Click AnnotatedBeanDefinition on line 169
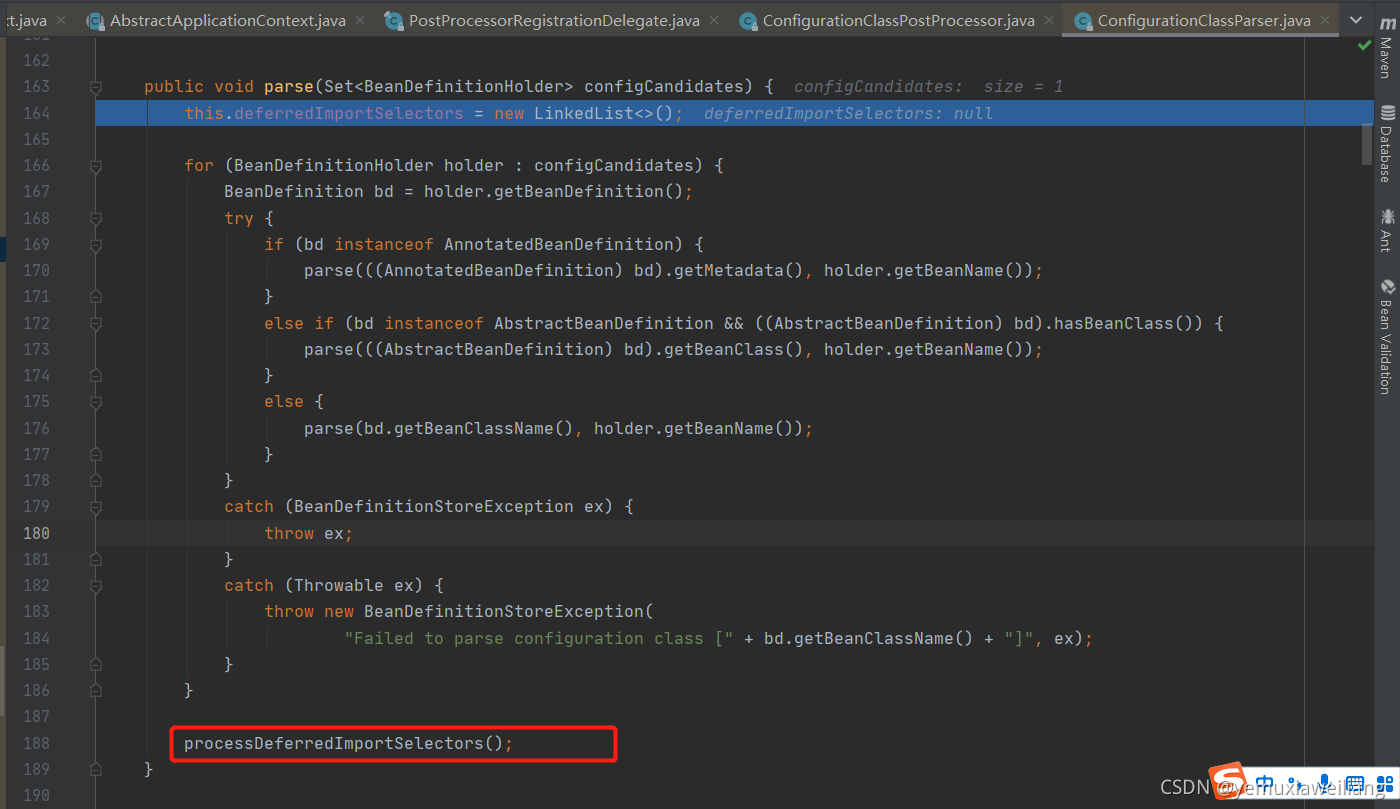 coord(559,244)
